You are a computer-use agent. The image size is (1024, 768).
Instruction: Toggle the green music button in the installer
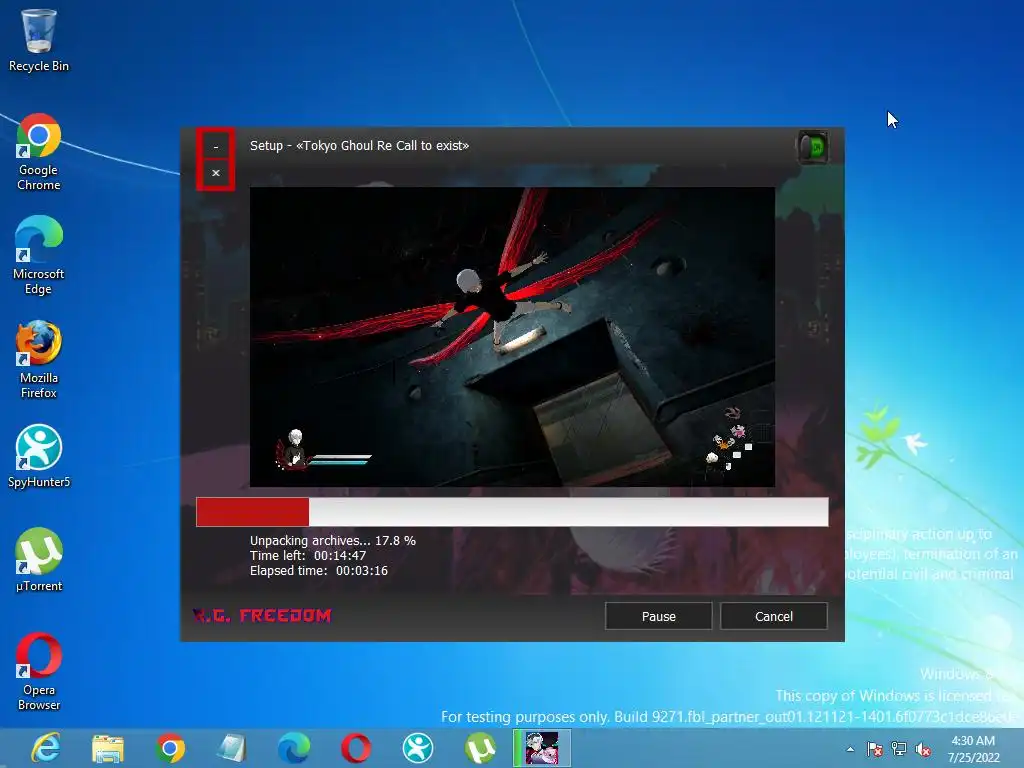click(814, 147)
